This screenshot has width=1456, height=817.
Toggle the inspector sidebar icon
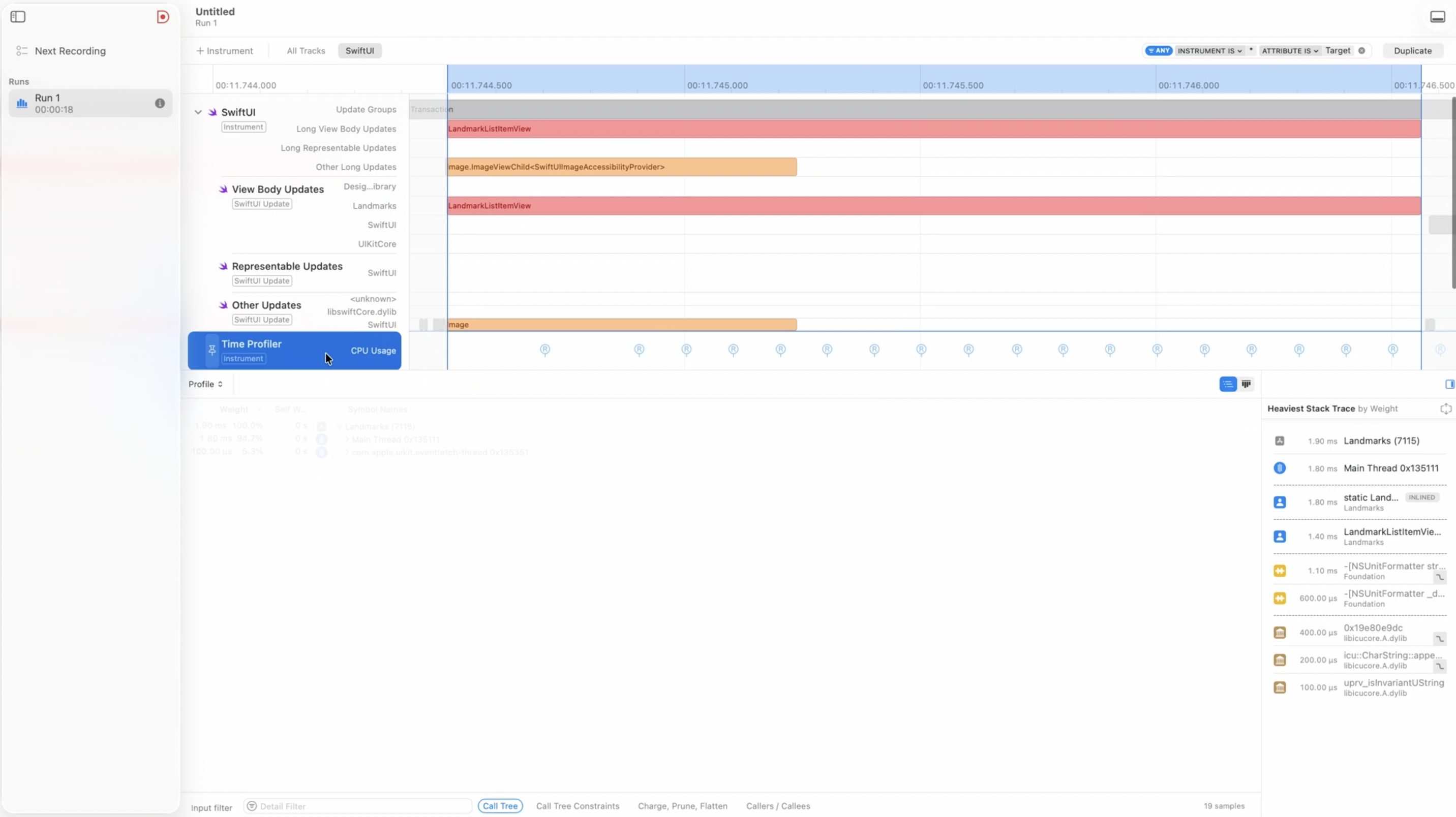tap(1449, 384)
